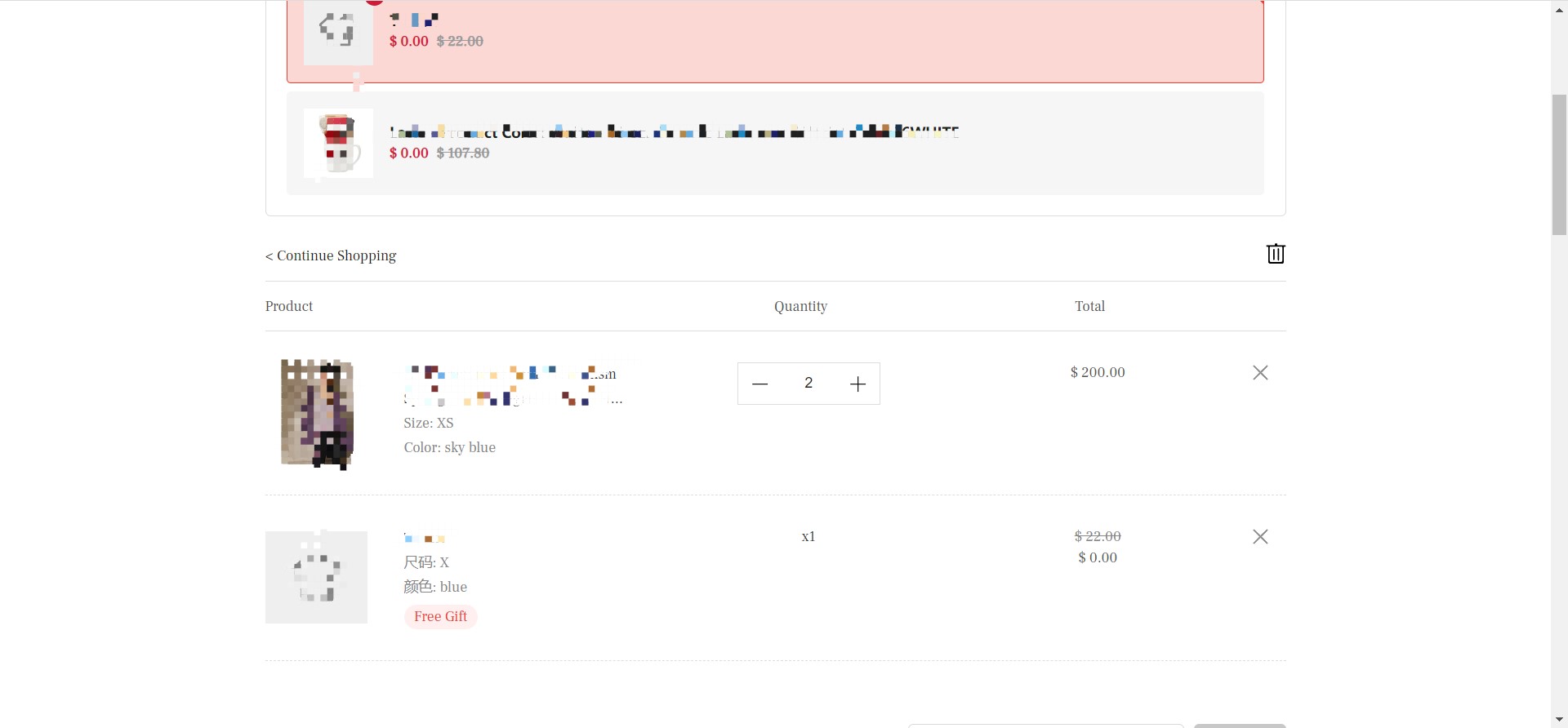Go back via Continue Shopping link

pyautogui.click(x=331, y=255)
